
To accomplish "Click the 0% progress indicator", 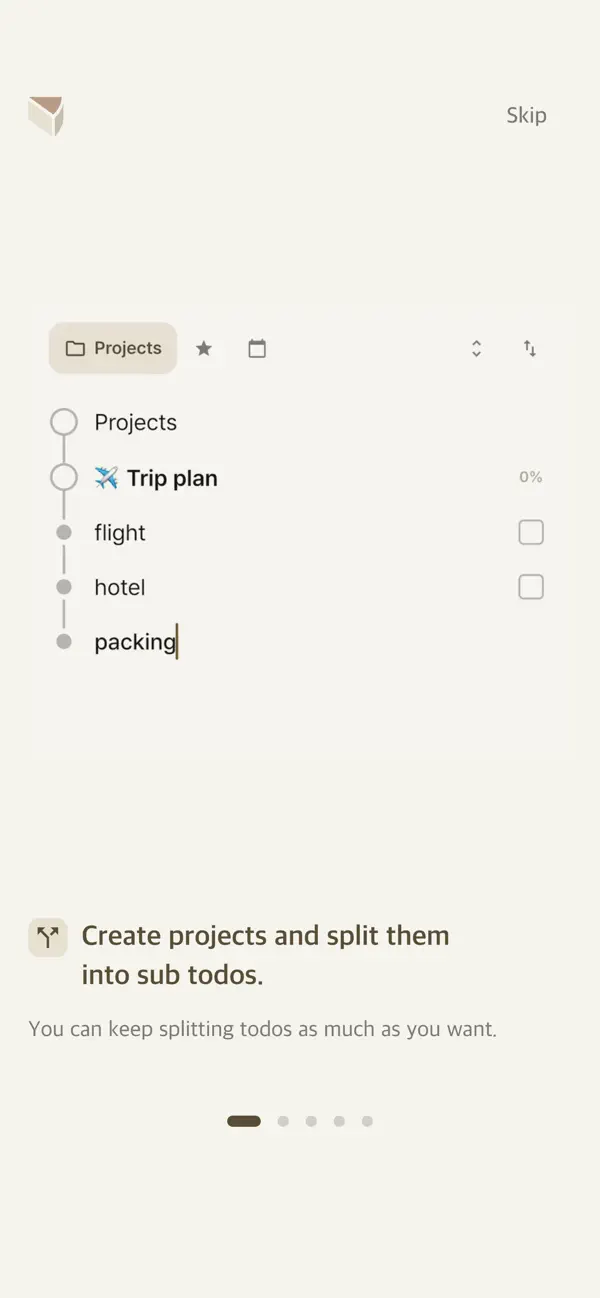I will point(530,477).
